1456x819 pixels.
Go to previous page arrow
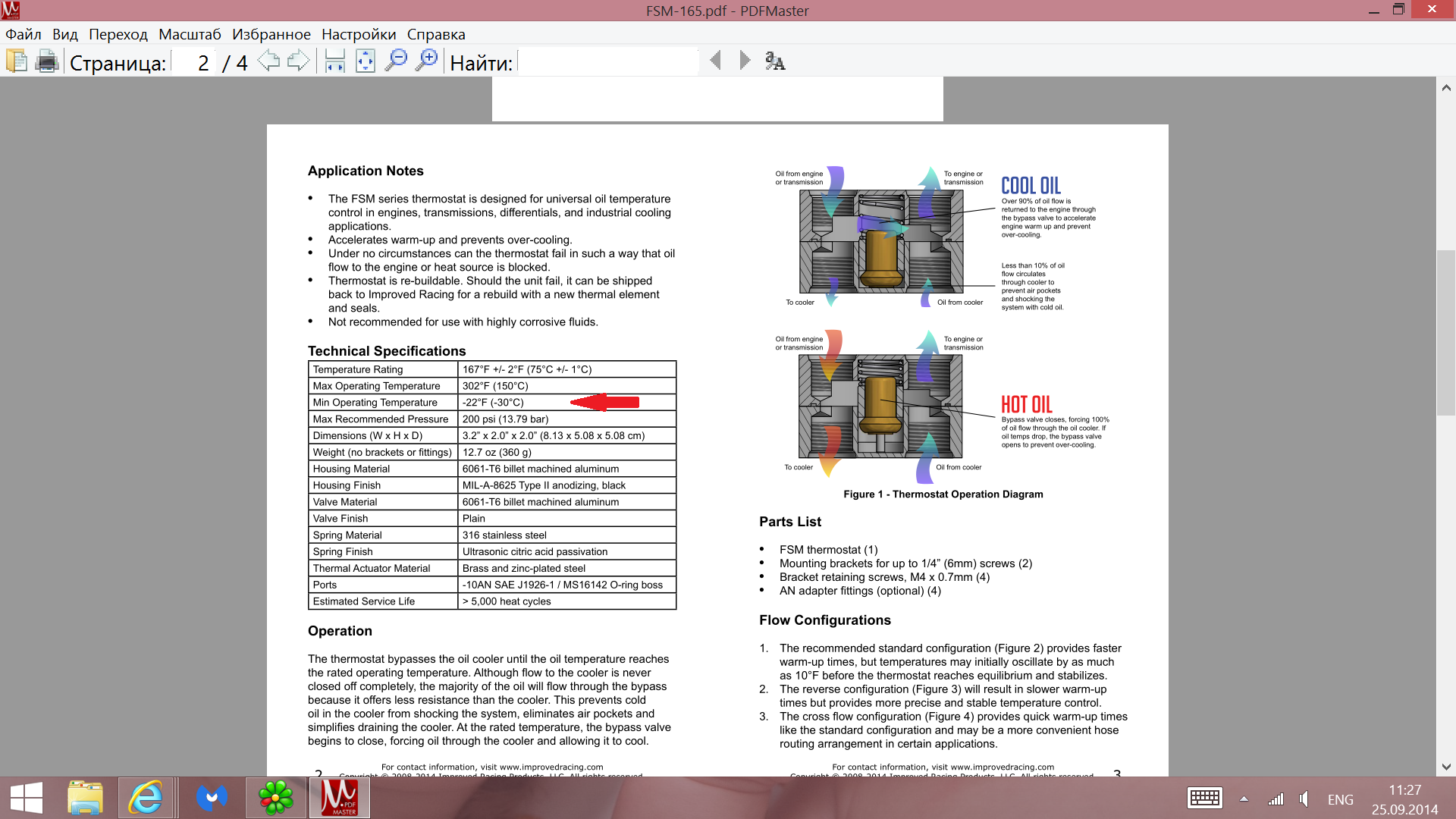click(x=268, y=61)
